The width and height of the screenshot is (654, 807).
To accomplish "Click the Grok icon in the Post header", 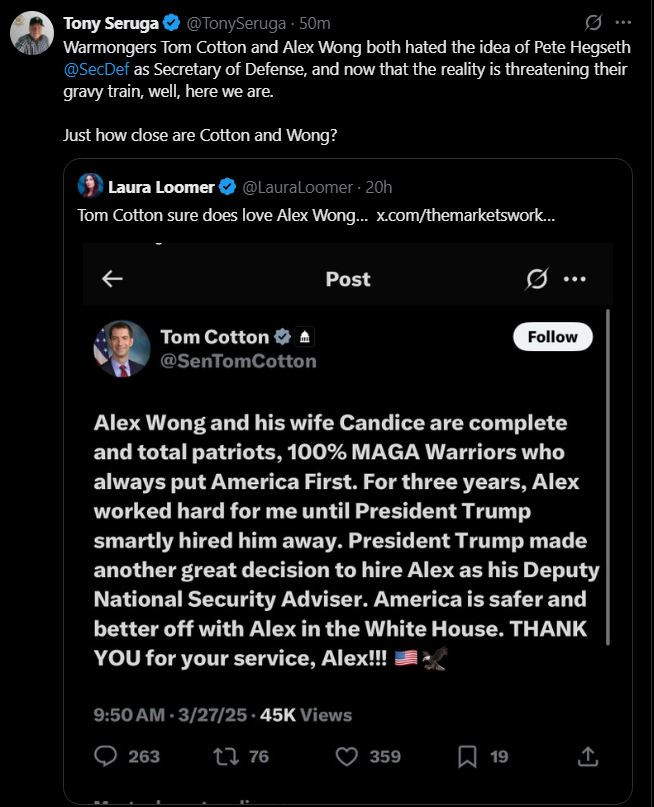I will pos(537,279).
